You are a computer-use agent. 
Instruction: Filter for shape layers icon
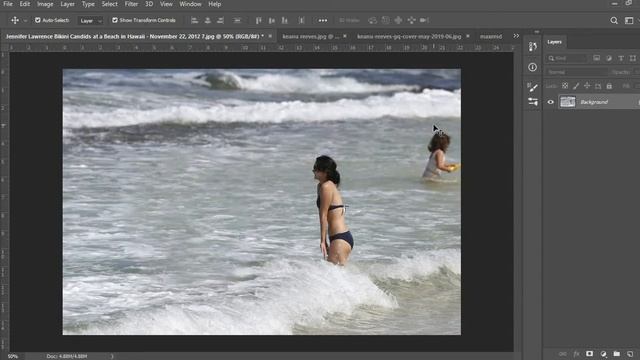coord(632,58)
